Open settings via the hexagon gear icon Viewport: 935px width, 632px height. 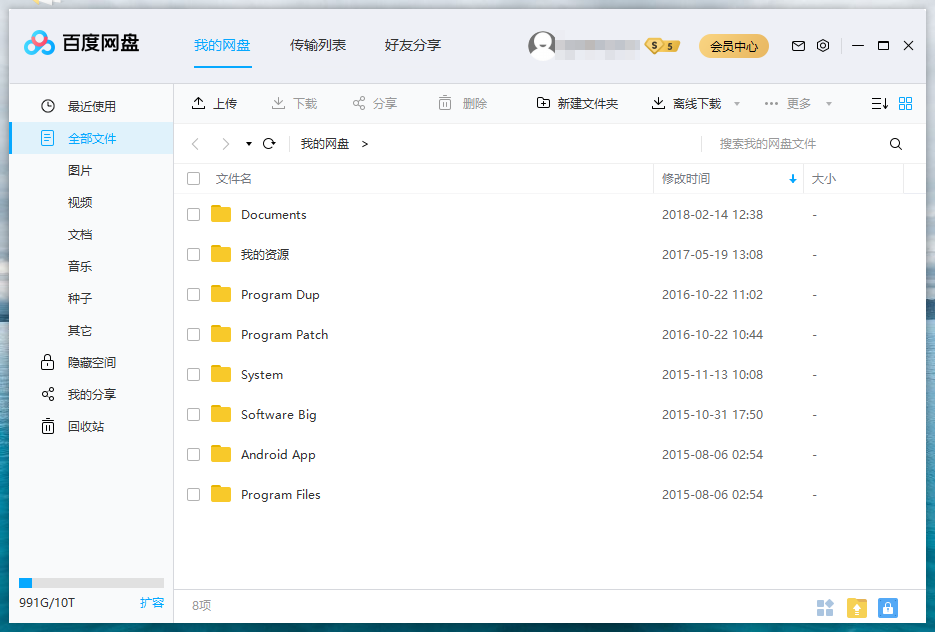(823, 46)
